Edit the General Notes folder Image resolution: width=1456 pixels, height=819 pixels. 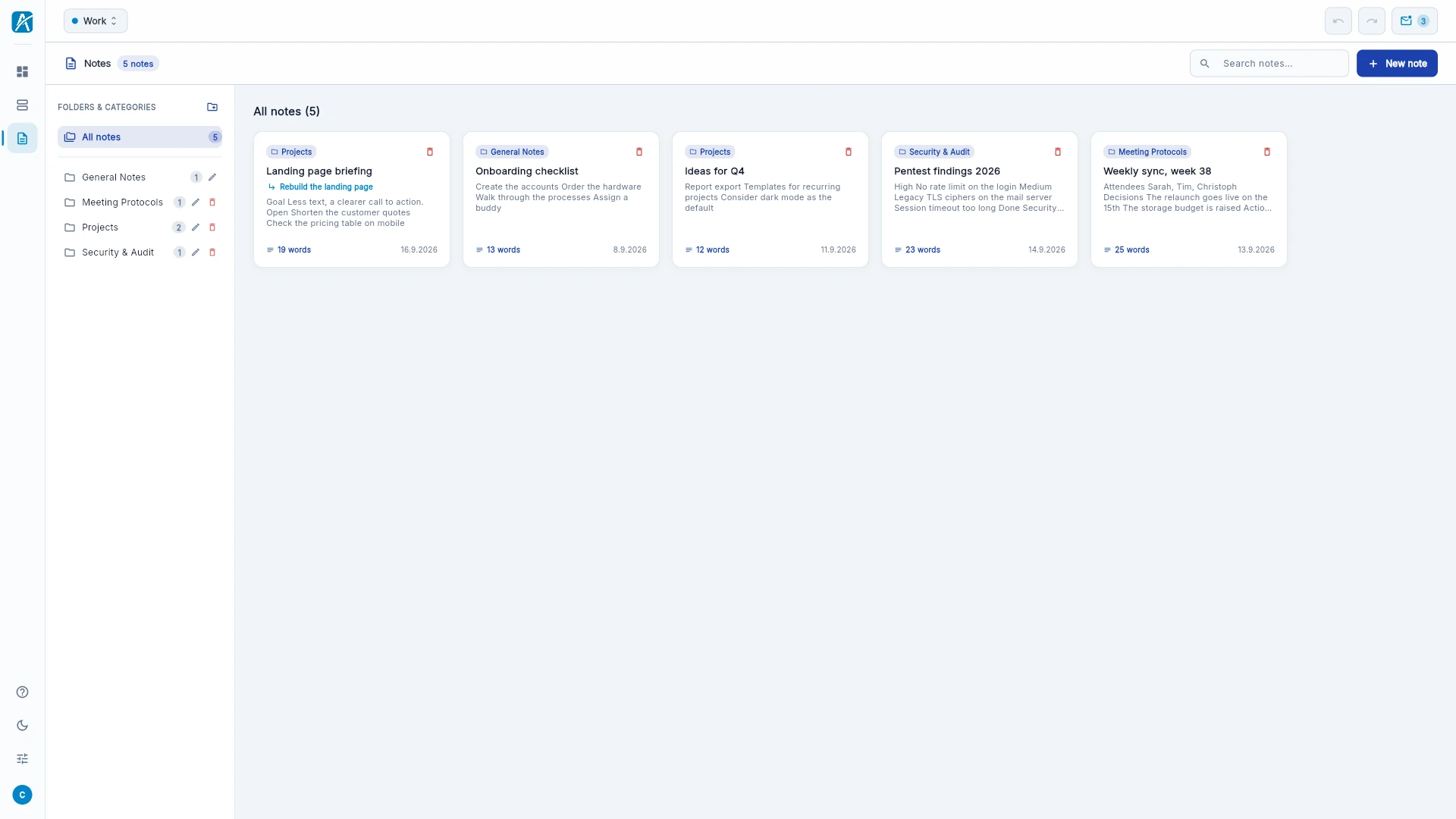[x=212, y=177]
